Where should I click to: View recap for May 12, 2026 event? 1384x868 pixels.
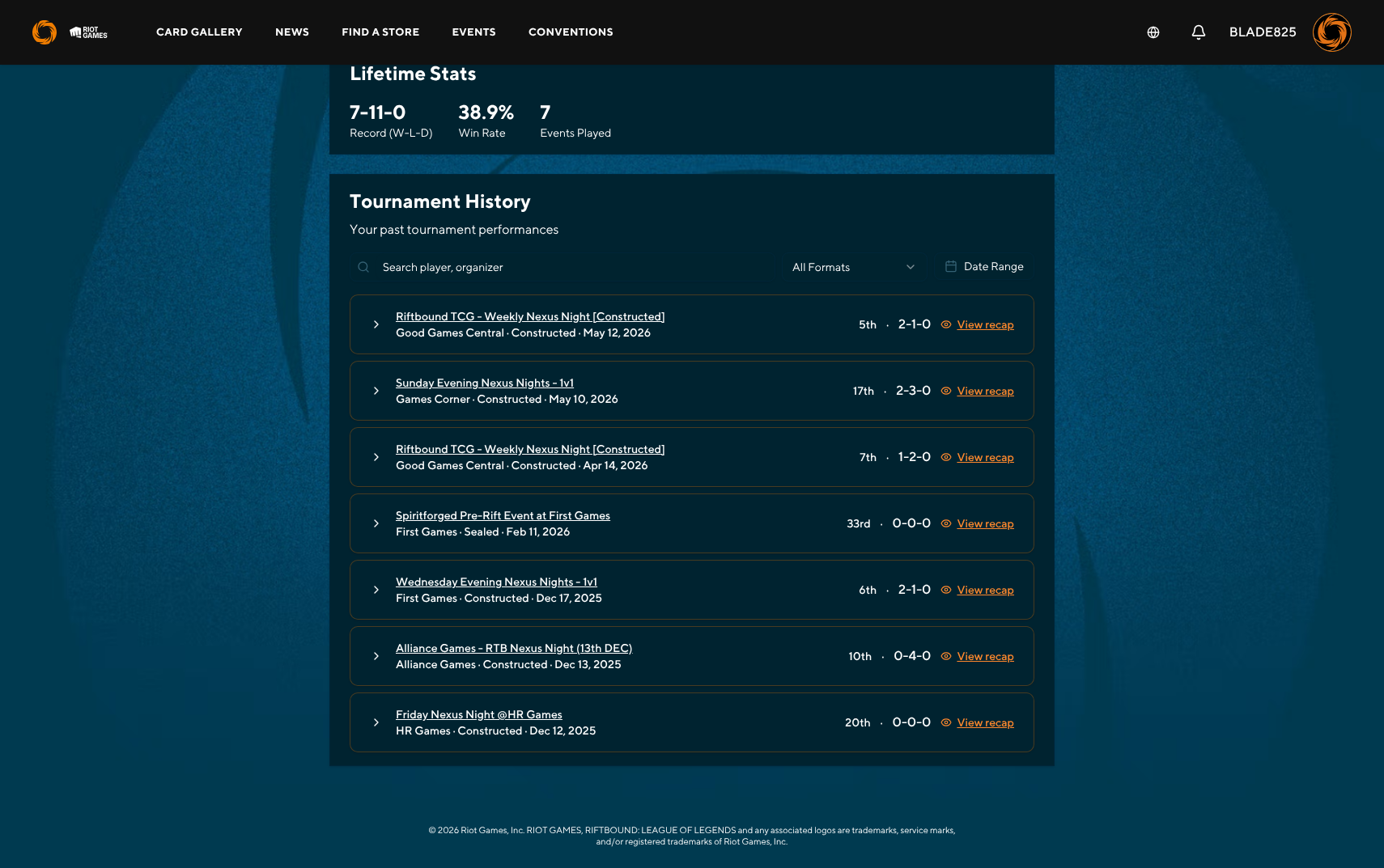(x=985, y=324)
